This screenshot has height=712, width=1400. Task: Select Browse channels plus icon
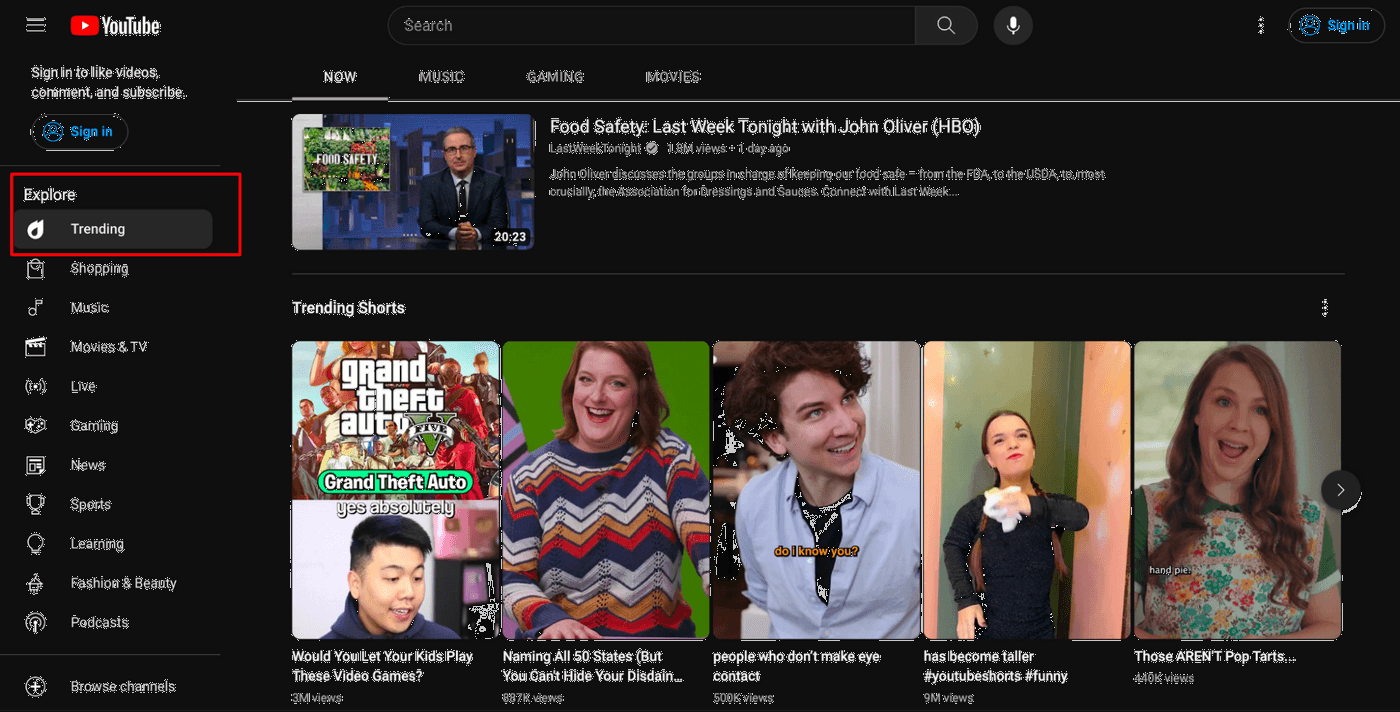(x=35, y=686)
